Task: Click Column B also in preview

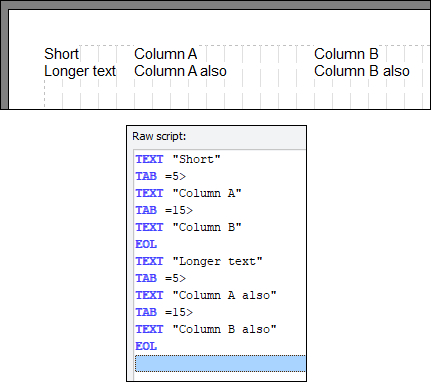Action: click(x=362, y=71)
